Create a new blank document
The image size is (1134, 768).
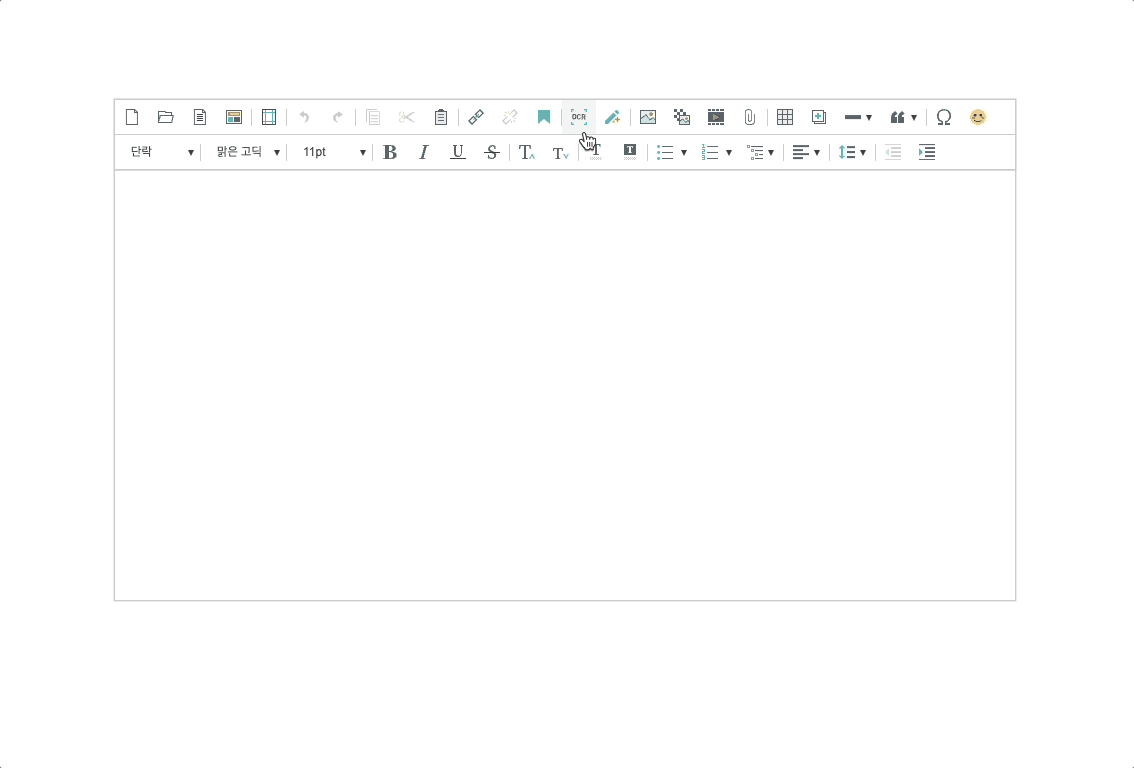coord(132,117)
